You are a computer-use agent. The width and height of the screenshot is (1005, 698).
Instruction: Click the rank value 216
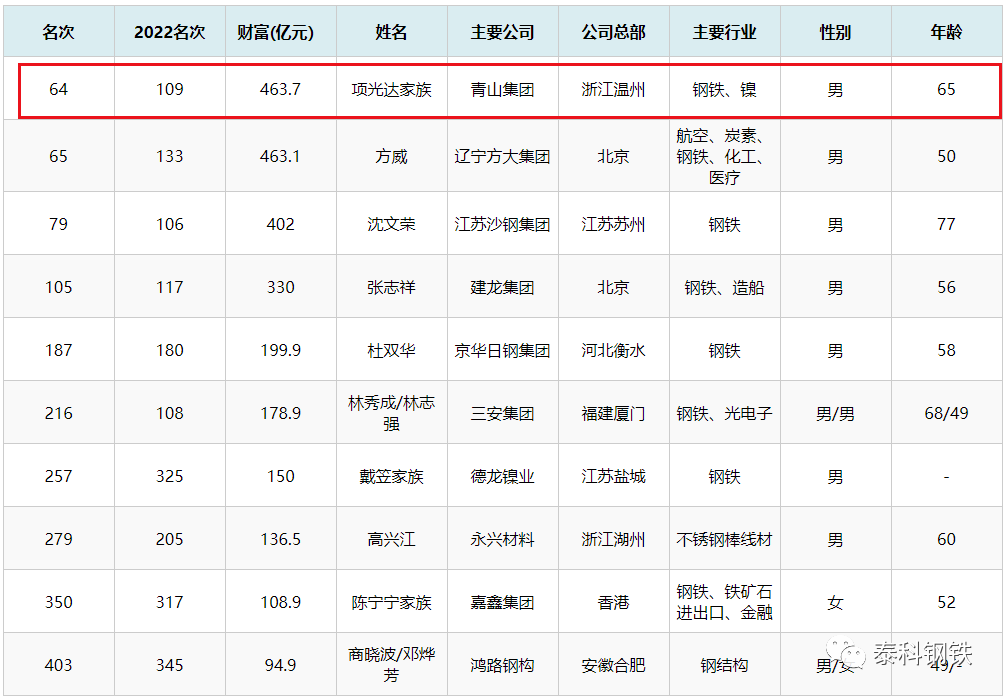(58, 413)
